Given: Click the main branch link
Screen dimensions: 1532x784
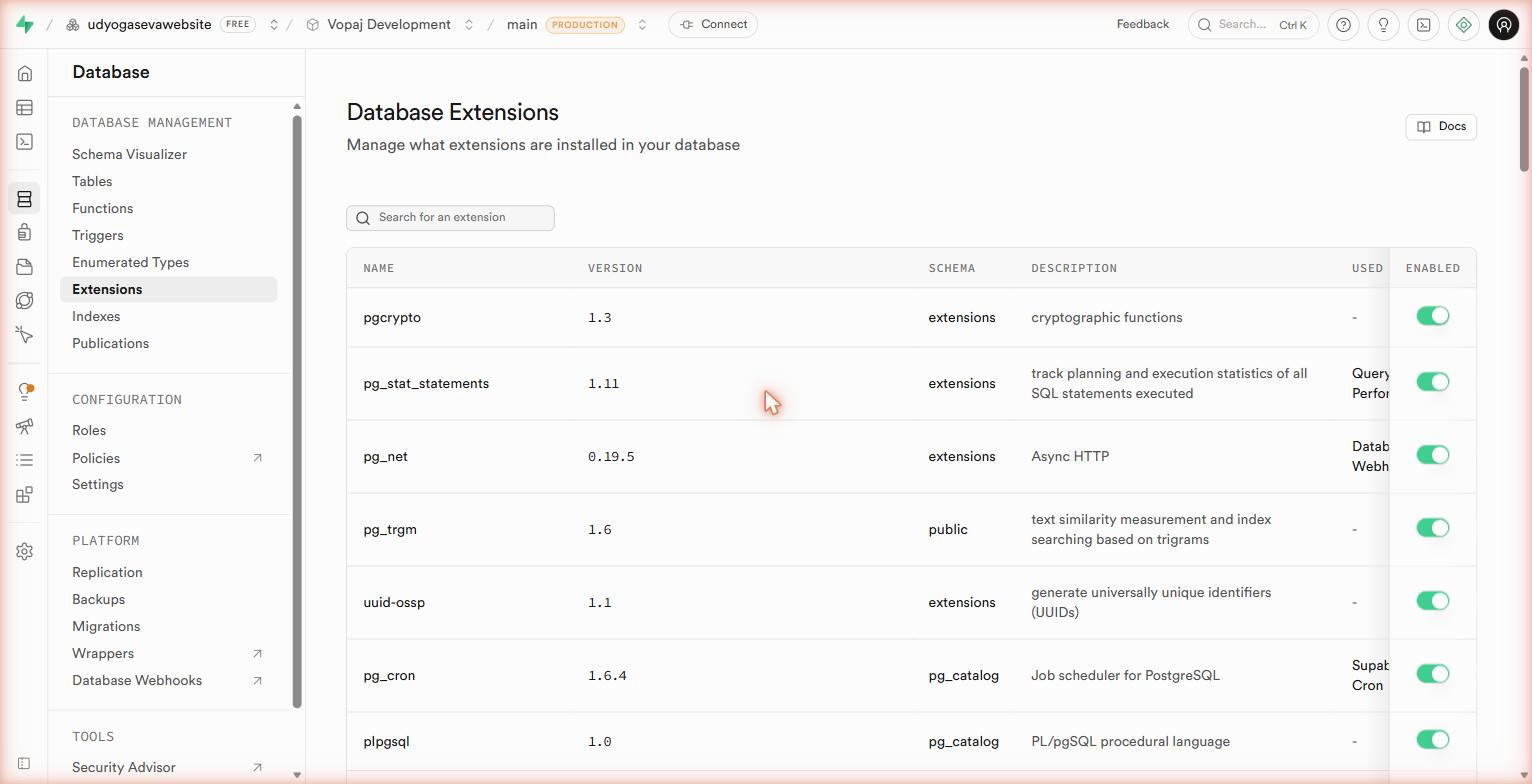Looking at the screenshot, I should pos(522,25).
